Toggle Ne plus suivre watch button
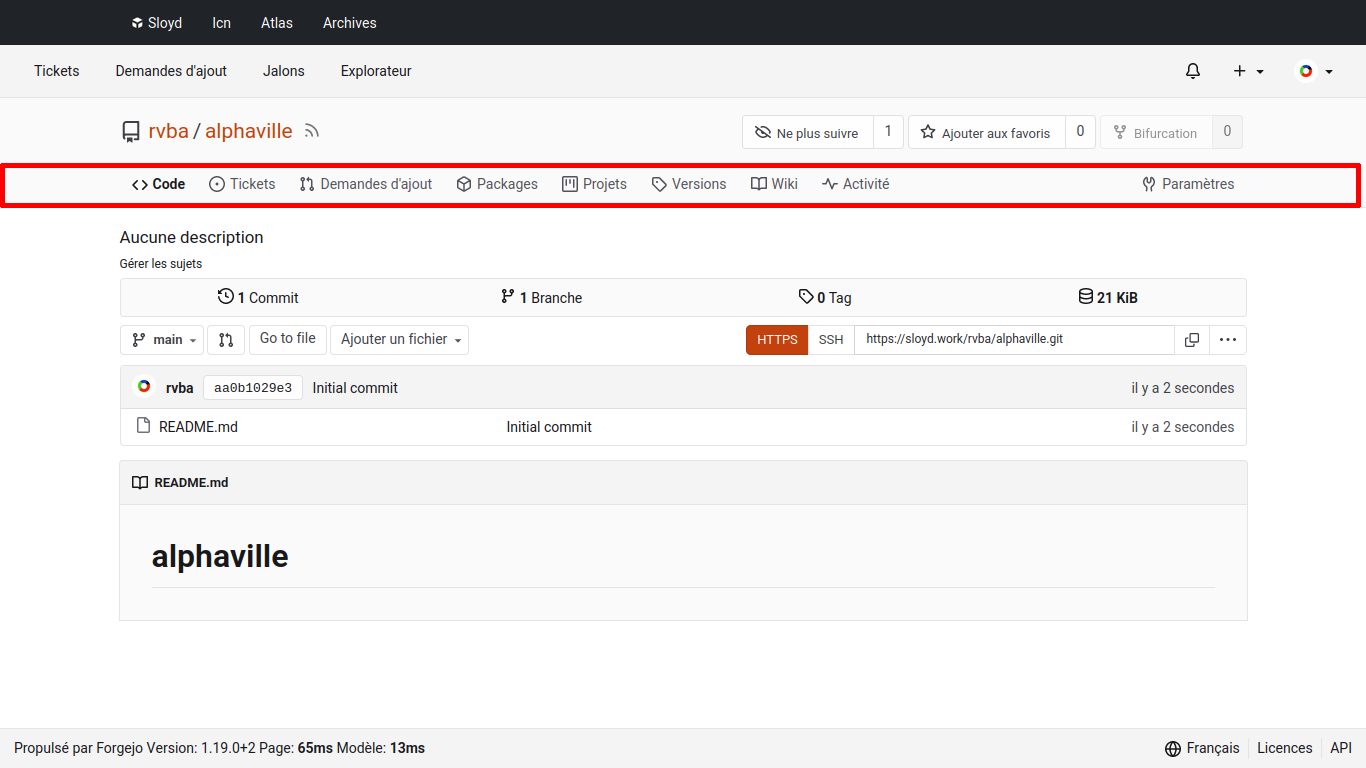This screenshot has height=768, width=1366. tap(807, 133)
